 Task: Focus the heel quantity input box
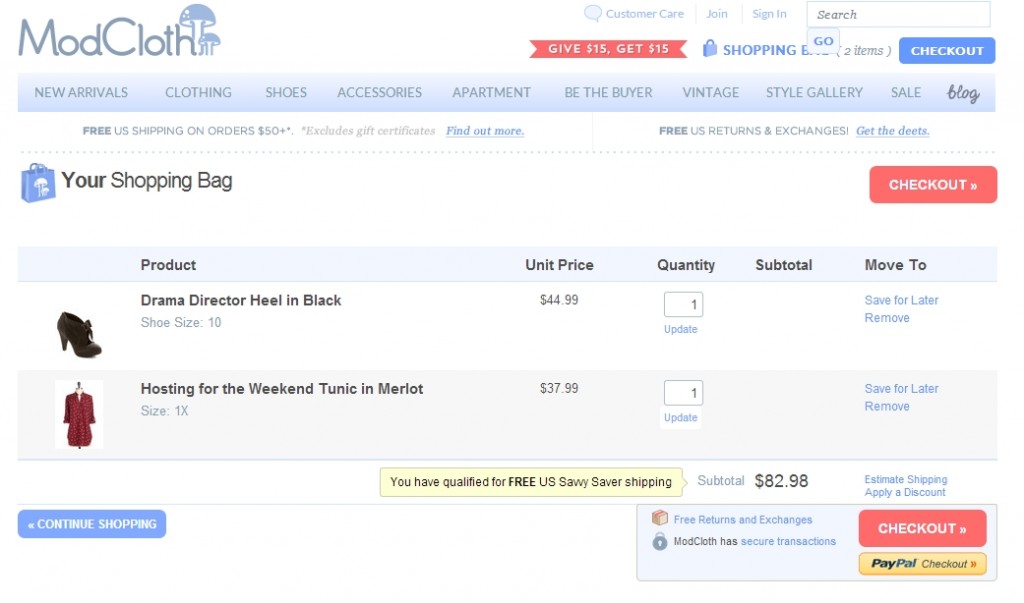click(683, 304)
